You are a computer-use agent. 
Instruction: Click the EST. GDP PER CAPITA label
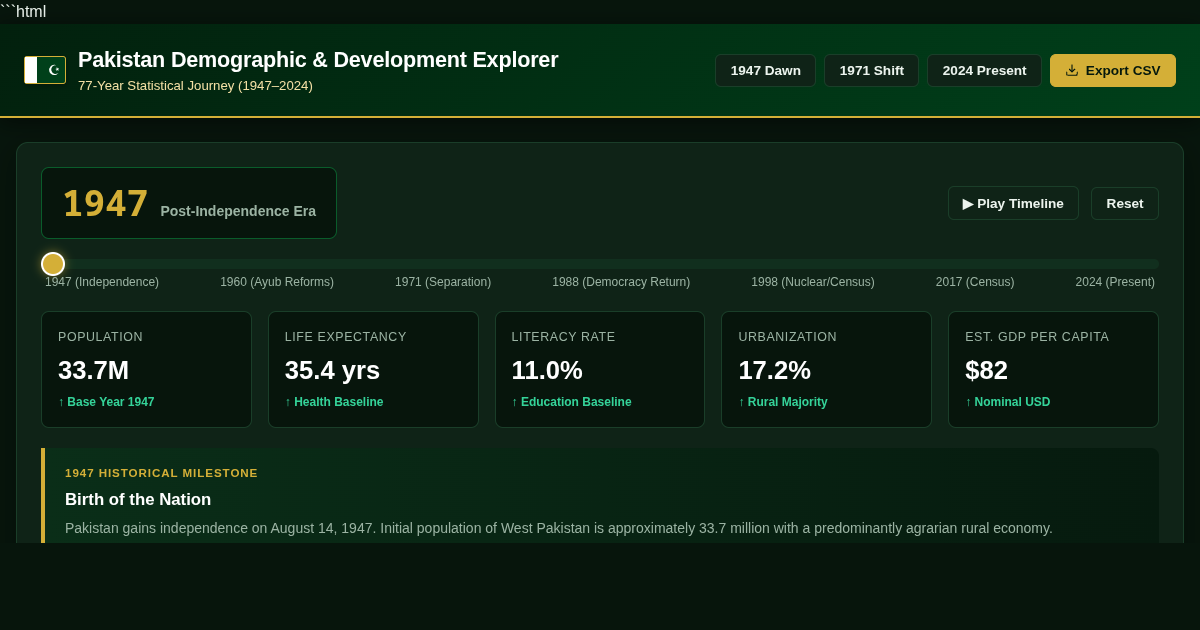1037,337
